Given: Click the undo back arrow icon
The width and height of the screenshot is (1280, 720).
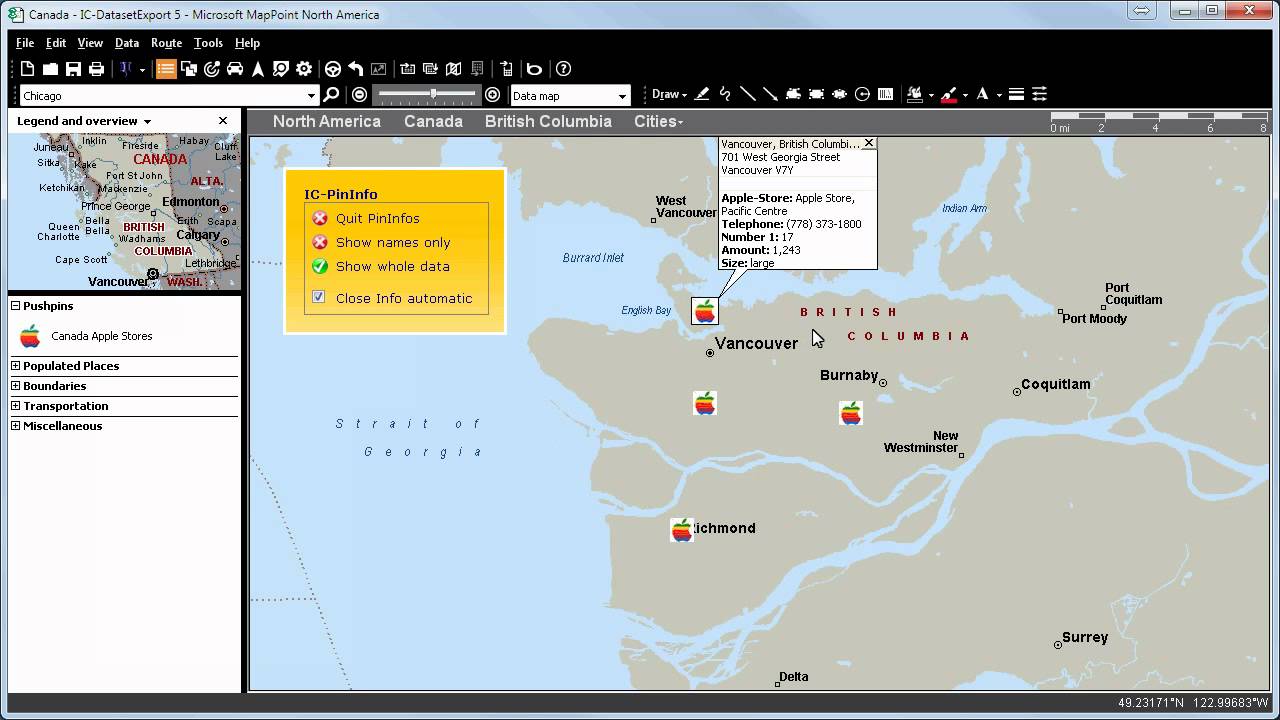Looking at the screenshot, I should tap(356, 69).
